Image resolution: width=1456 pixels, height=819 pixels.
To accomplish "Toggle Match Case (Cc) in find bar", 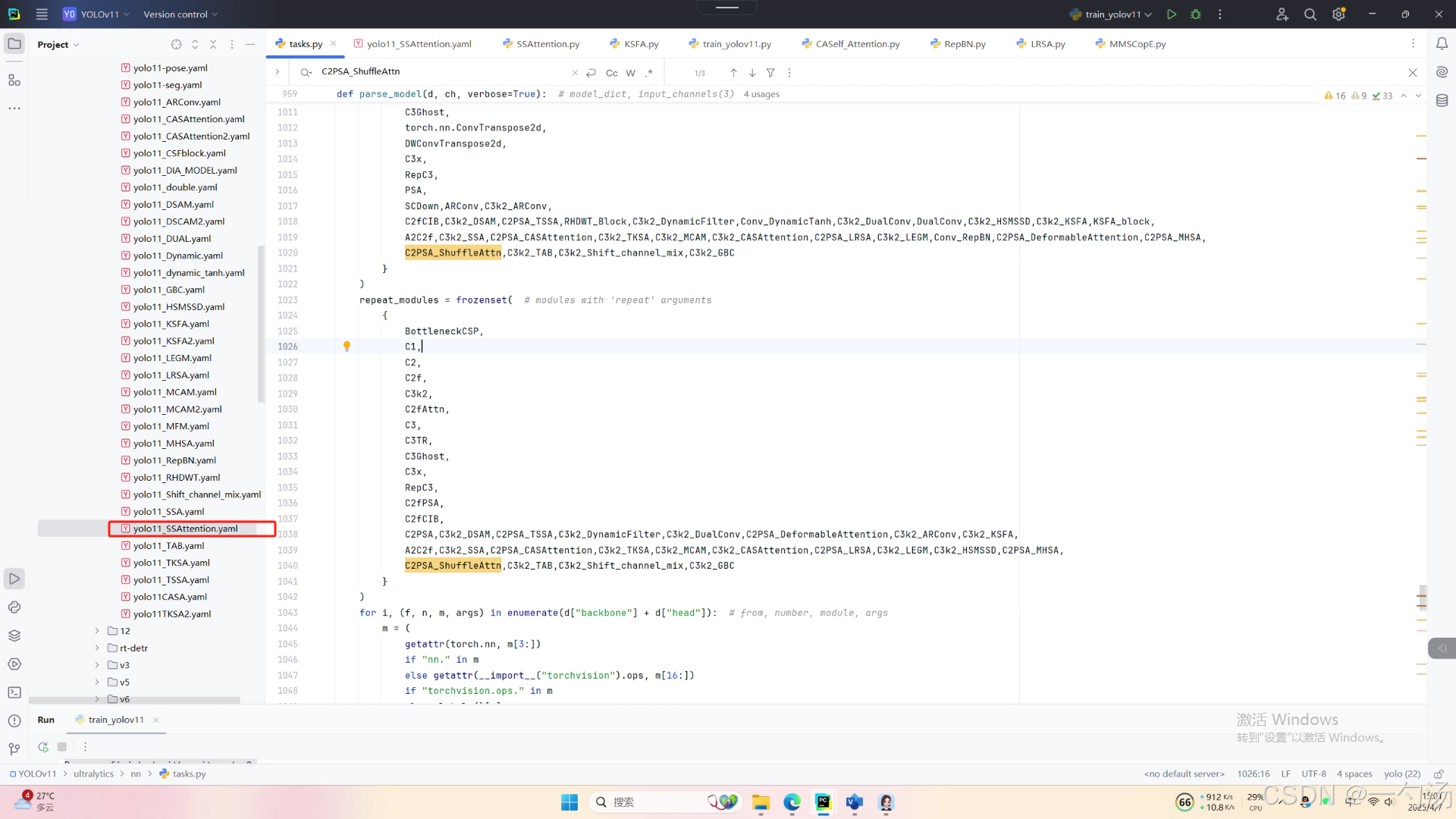I will [611, 73].
